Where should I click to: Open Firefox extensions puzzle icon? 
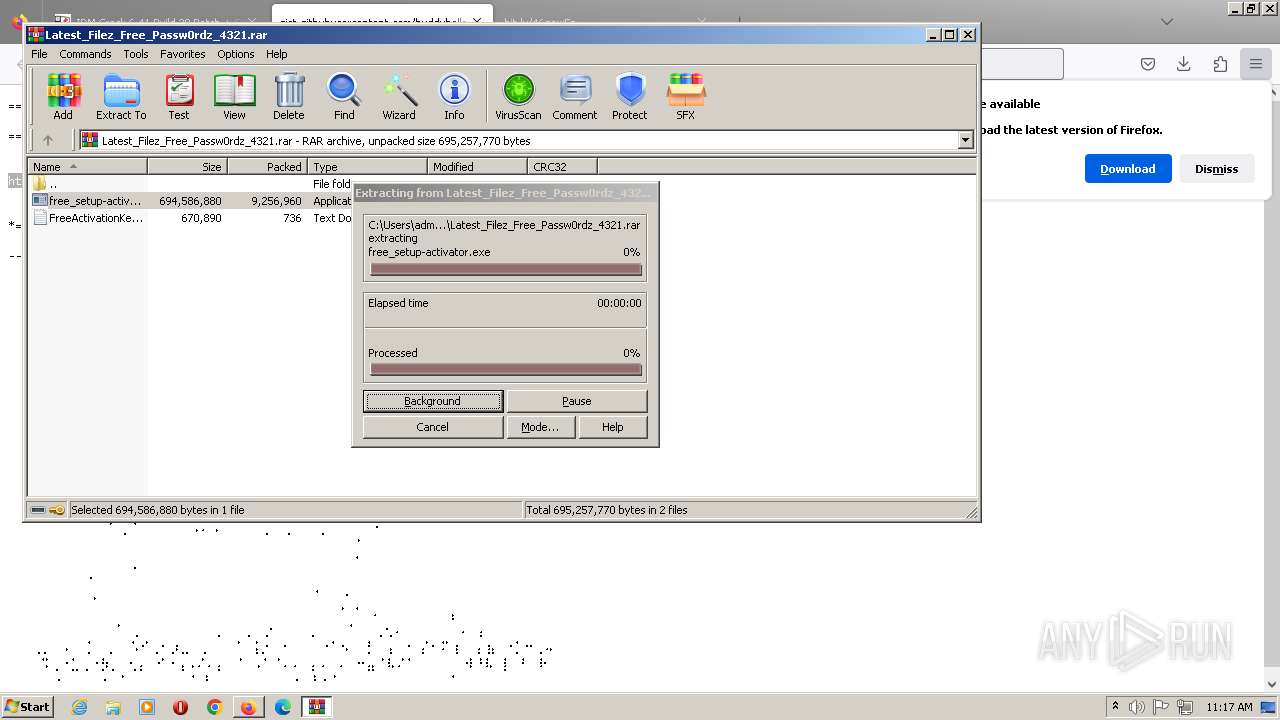(x=1220, y=64)
